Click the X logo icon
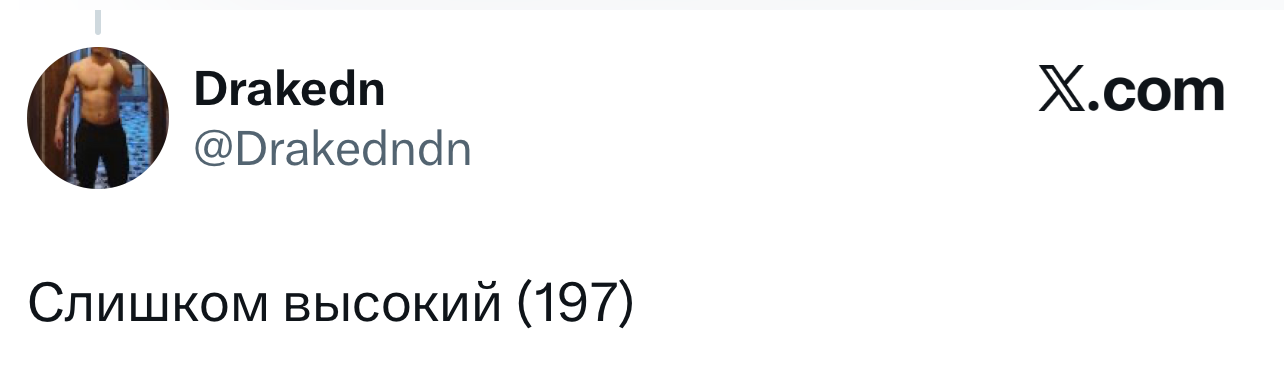 [x=1062, y=92]
